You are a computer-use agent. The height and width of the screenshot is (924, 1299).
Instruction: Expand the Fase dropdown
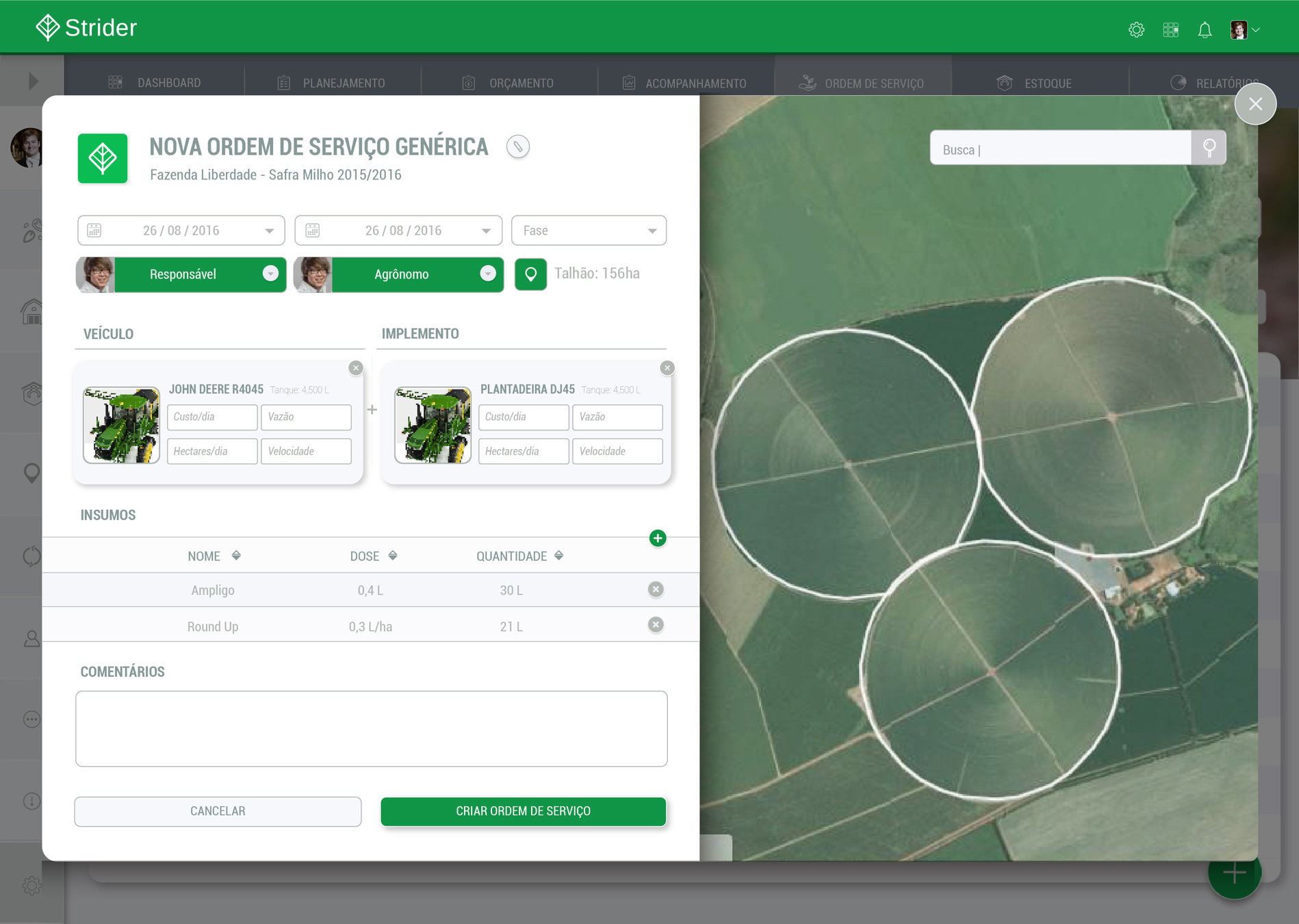[589, 231]
